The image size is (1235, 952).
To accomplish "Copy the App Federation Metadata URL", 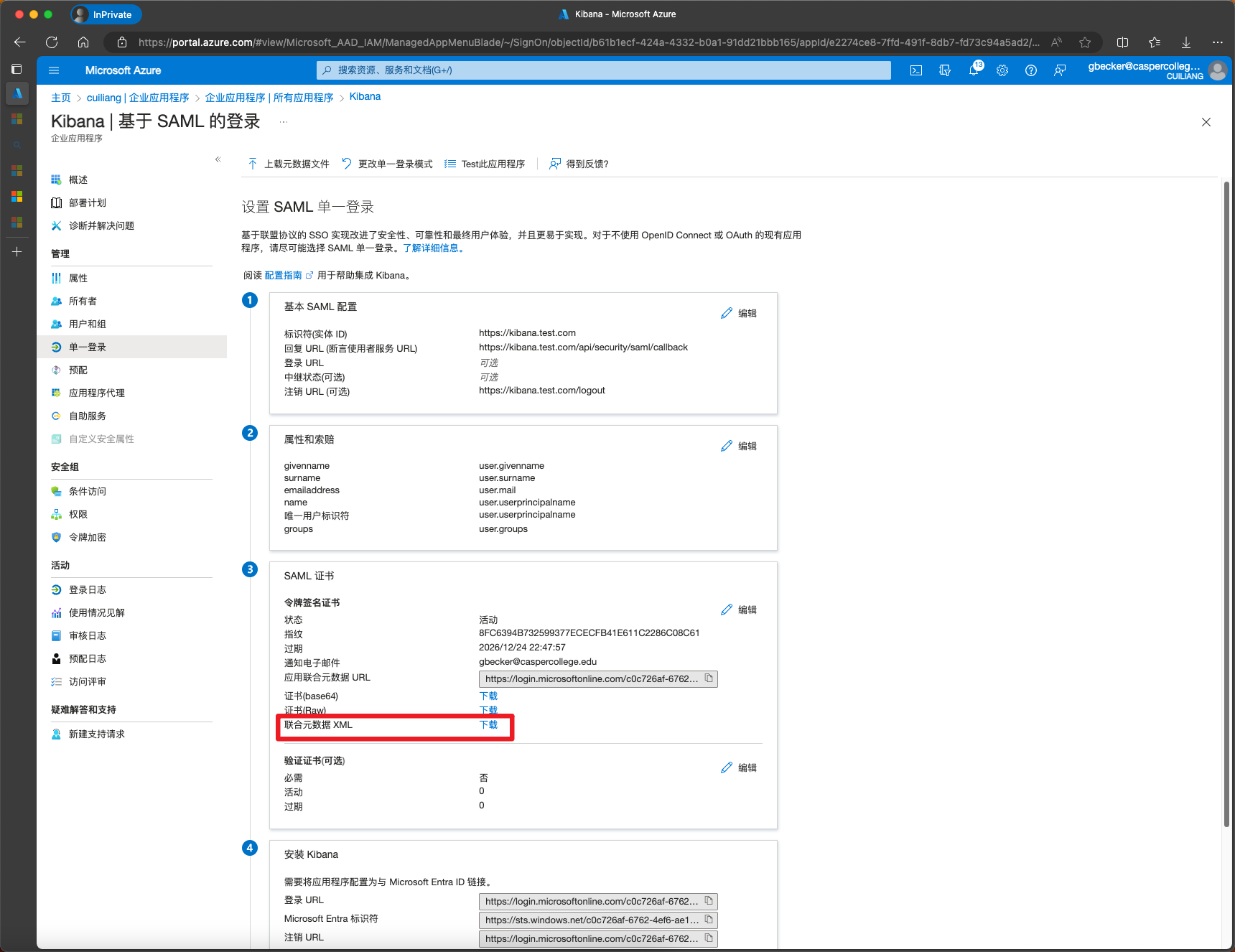I will pyautogui.click(x=709, y=678).
